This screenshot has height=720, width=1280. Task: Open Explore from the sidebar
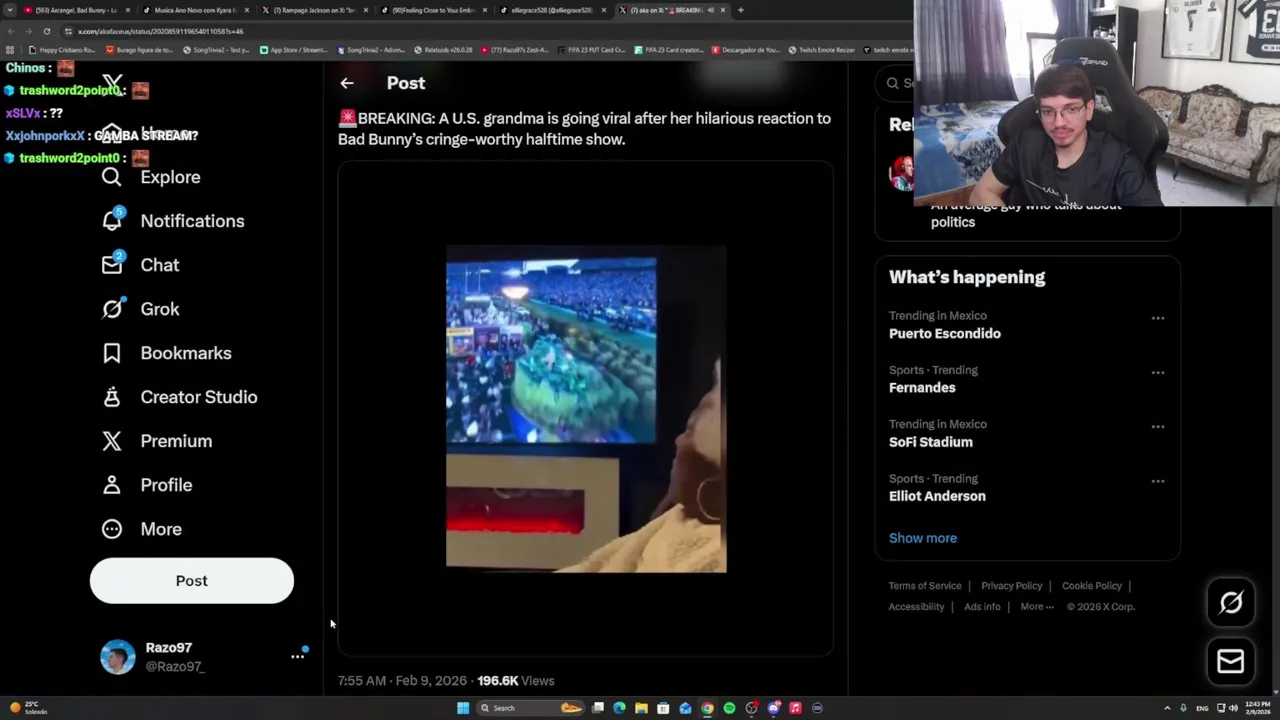[151, 177]
